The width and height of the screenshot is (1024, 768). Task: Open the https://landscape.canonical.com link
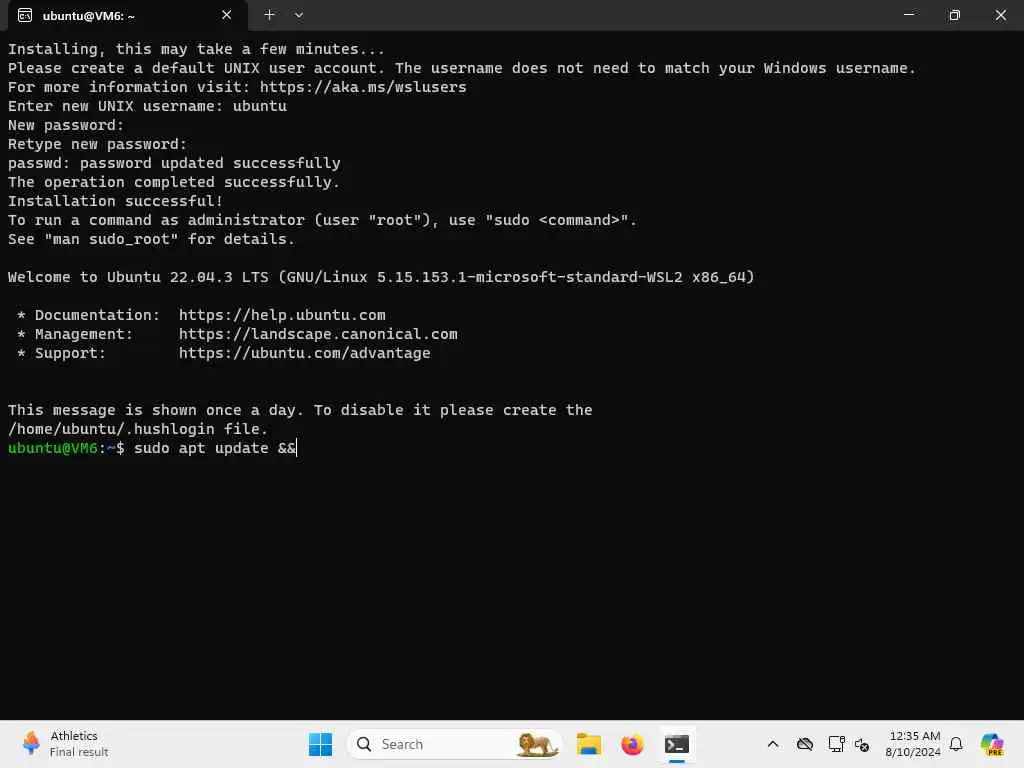click(x=318, y=334)
